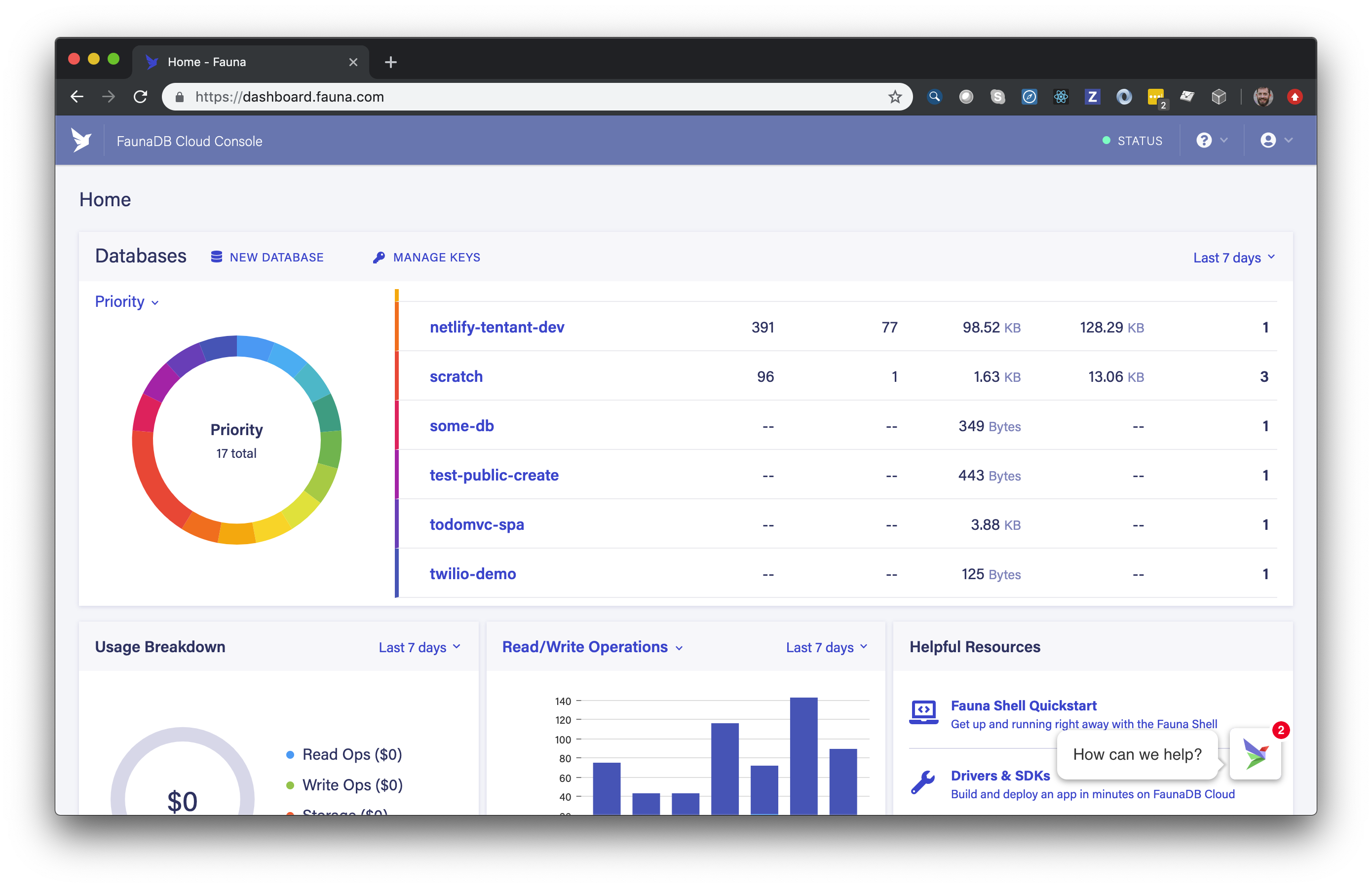Viewport: 1372px width, 888px height.
Task: Open the Databases Last 7 days dropdown
Action: click(1233, 258)
